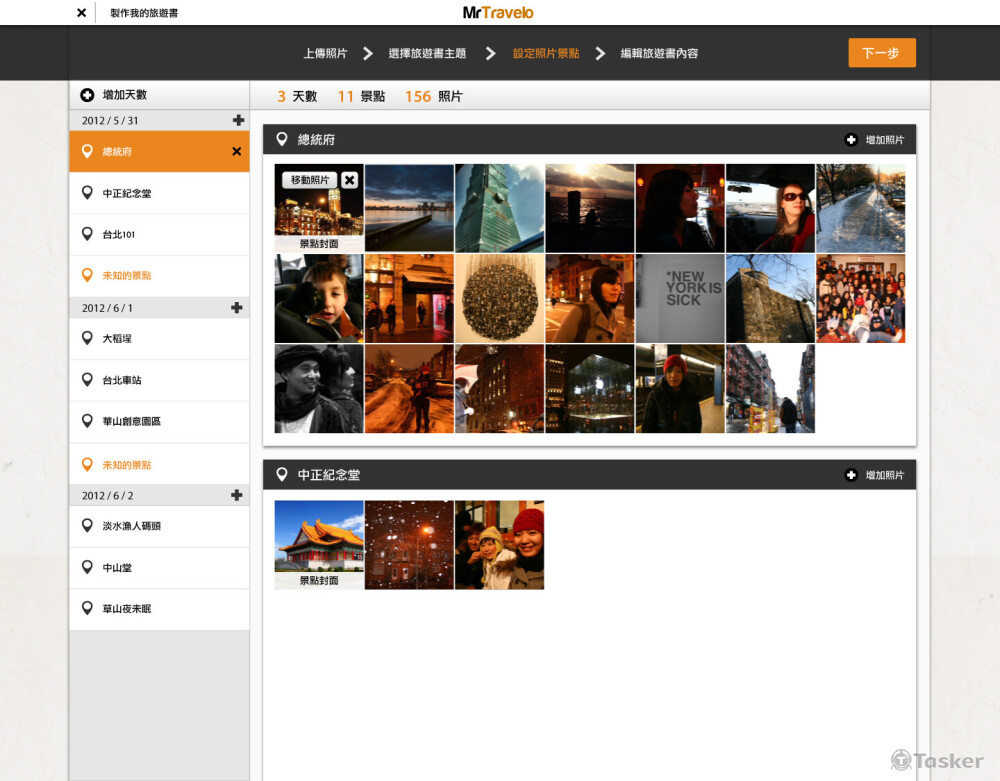Open 未知的景點 under 2012/6/1
This screenshot has width=1000, height=781.
[127, 465]
